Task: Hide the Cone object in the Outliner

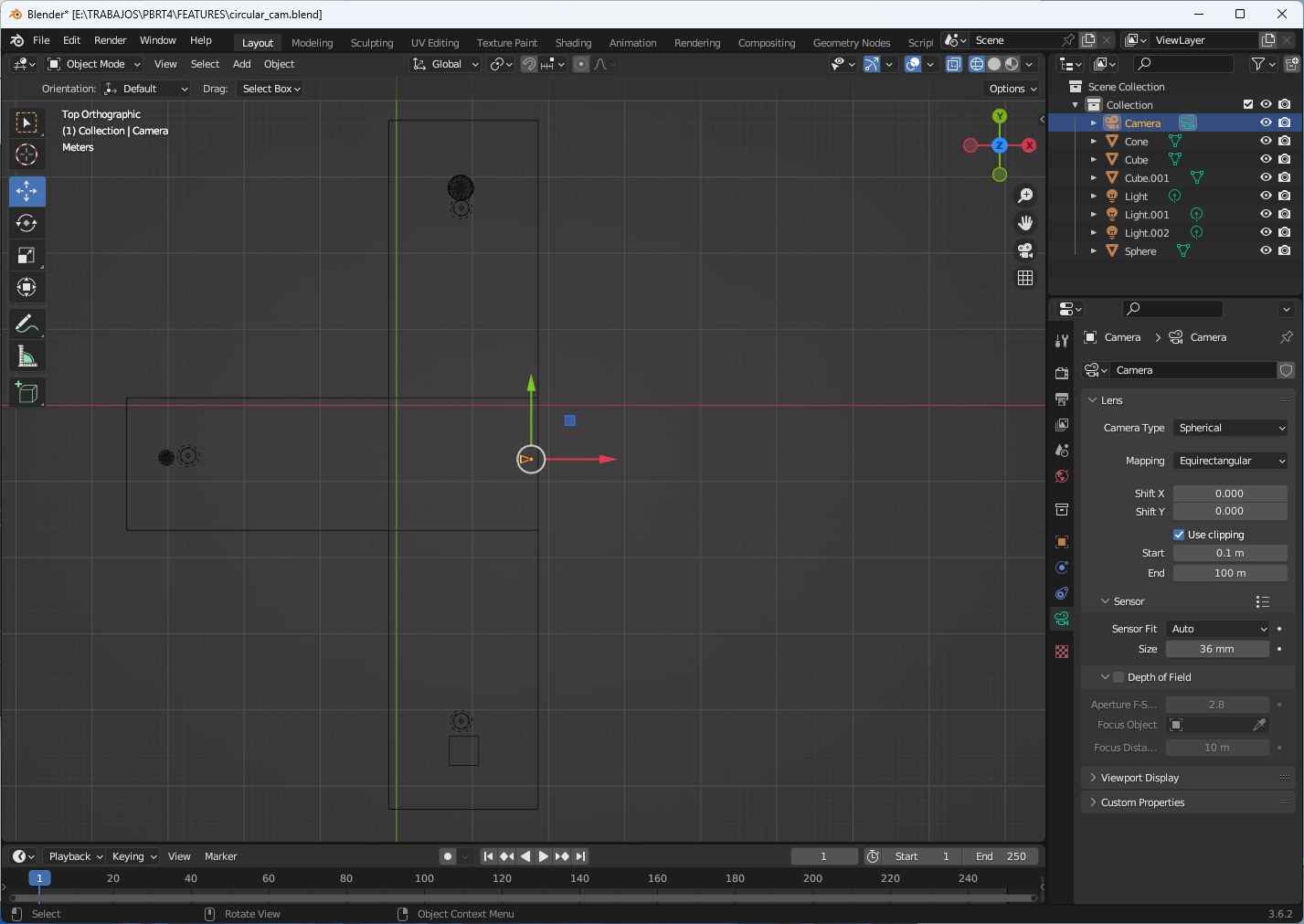Action: coord(1266,141)
